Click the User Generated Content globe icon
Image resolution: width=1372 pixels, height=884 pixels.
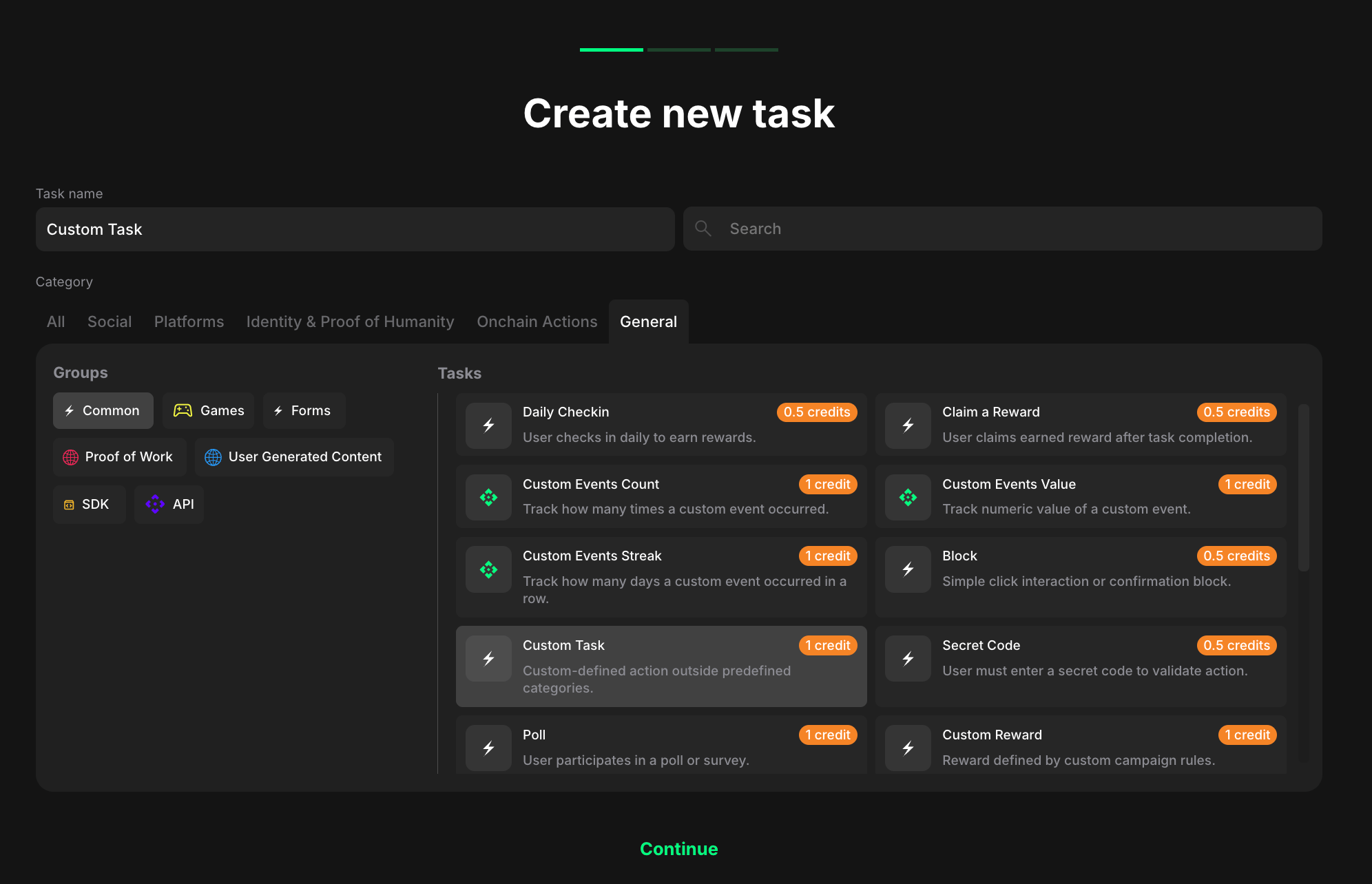click(213, 457)
